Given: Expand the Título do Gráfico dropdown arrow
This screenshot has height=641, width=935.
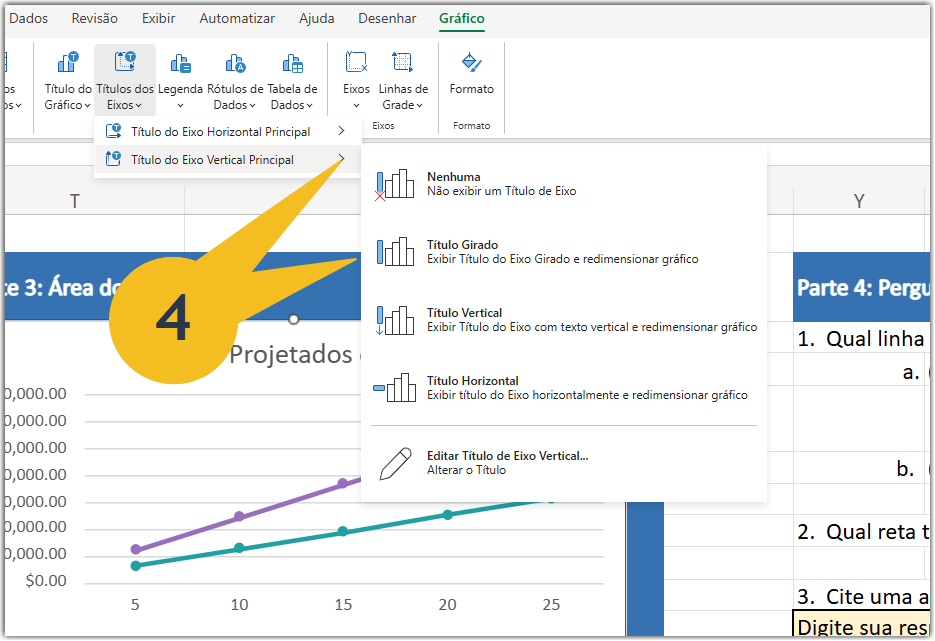Looking at the screenshot, I should (x=87, y=106).
